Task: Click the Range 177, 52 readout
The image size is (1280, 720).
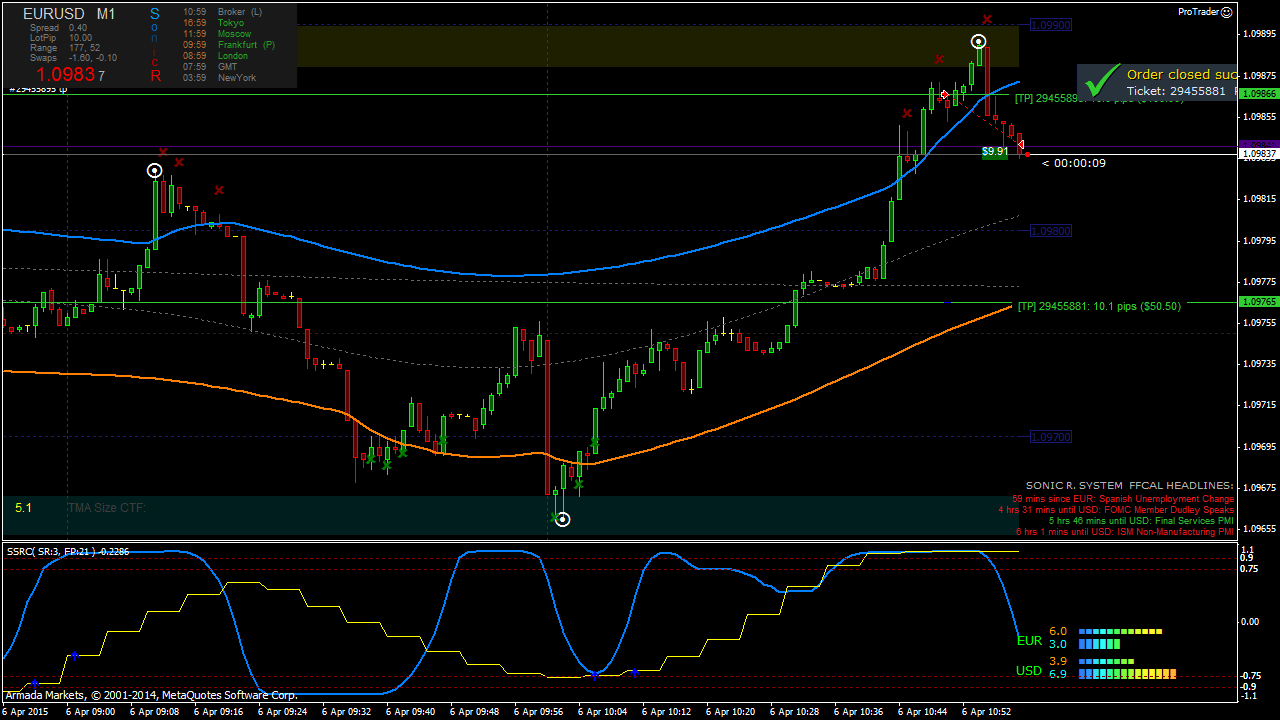Action: coord(65,48)
